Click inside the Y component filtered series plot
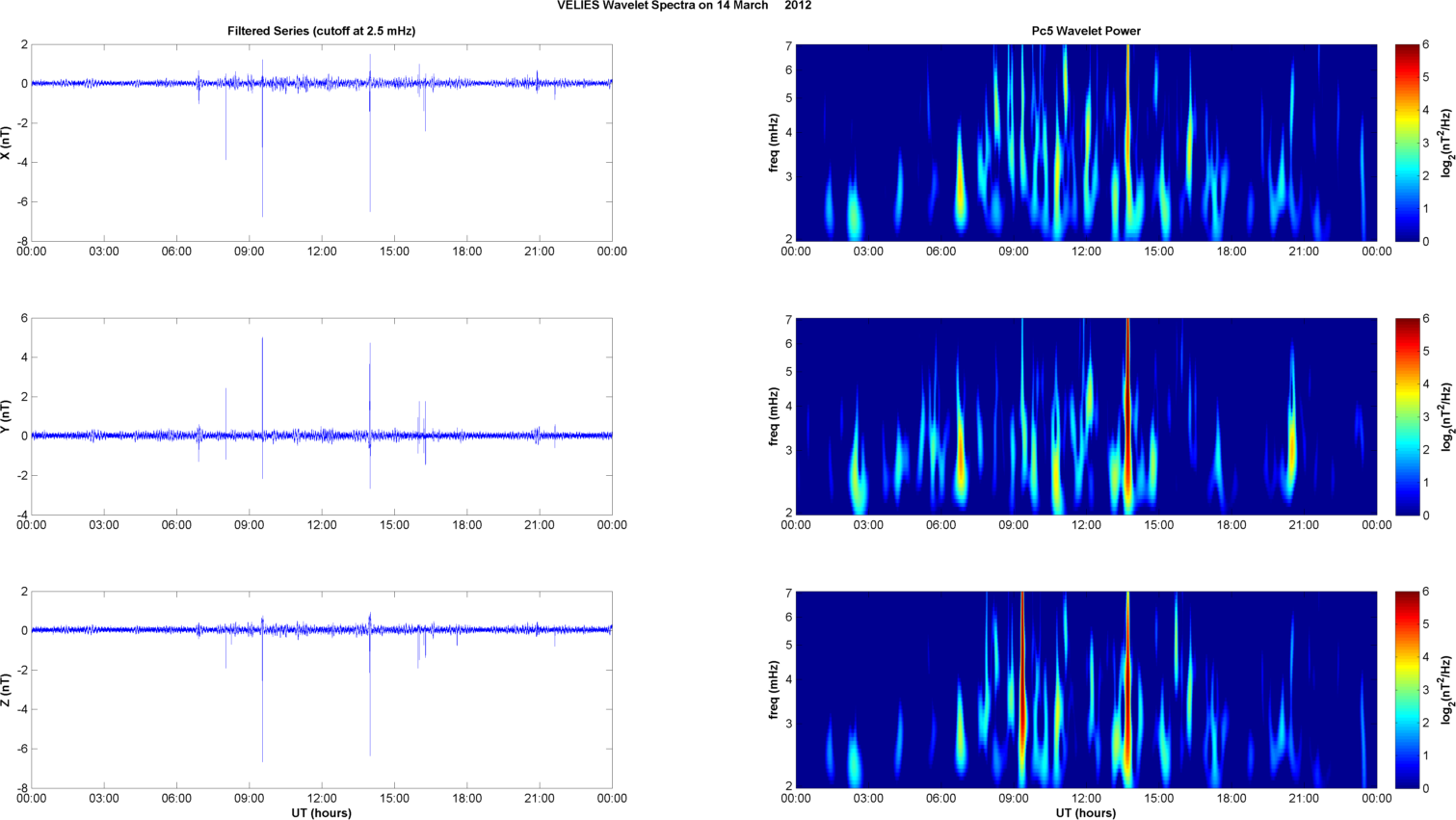 pyautogui.click(x=321, y=416)
